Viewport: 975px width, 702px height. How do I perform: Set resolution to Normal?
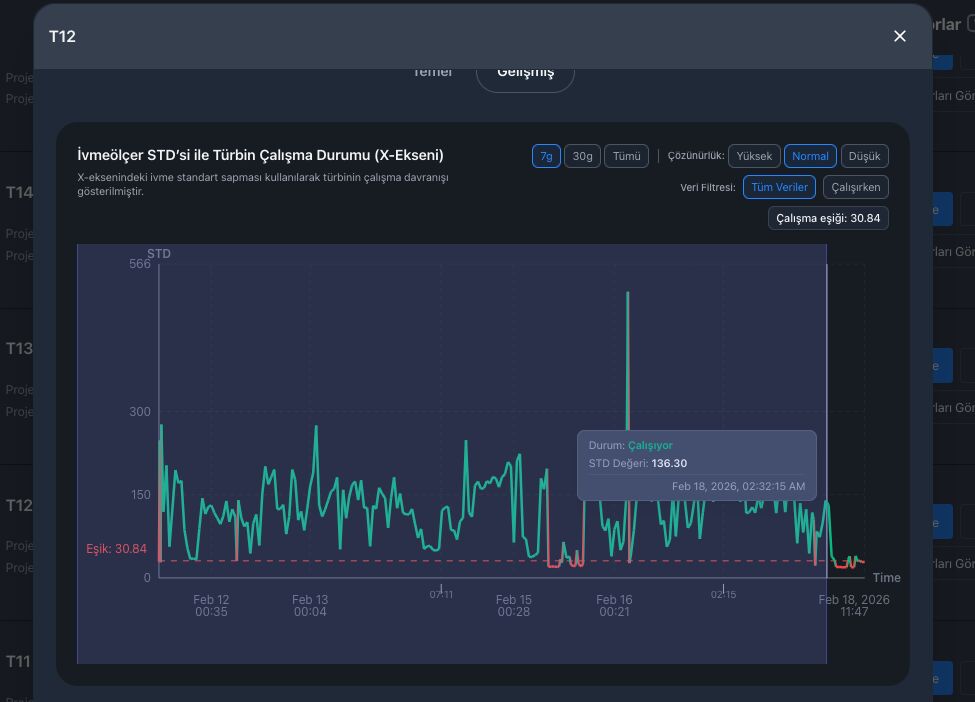point(810,156)
